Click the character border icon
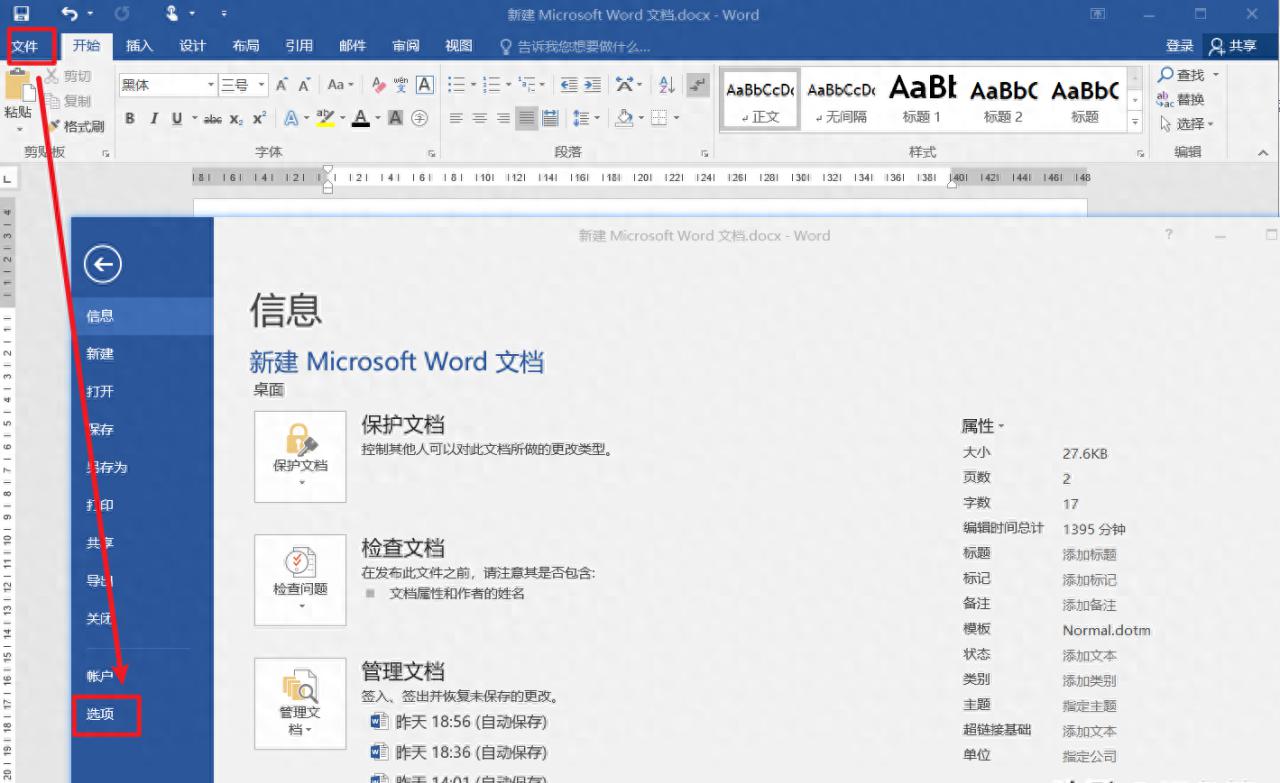 click(424, 85)
